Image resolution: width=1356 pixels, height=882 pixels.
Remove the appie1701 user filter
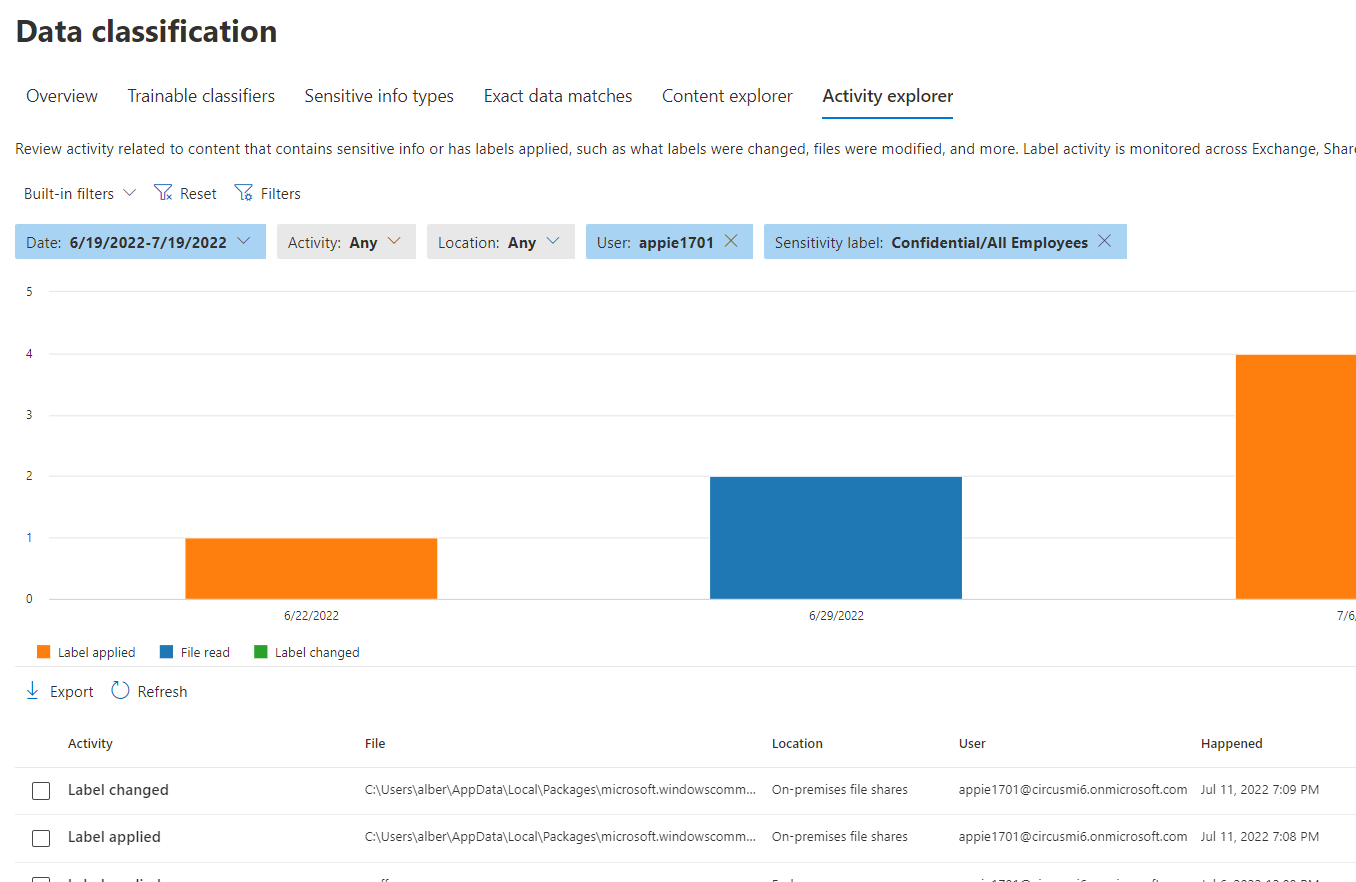[x=731, y=241]
